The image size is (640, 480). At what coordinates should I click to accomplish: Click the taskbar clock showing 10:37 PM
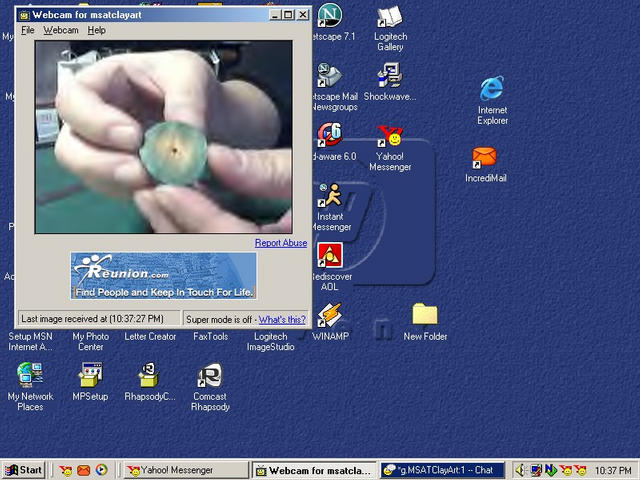pyautogui.click(x=613, y=471)
